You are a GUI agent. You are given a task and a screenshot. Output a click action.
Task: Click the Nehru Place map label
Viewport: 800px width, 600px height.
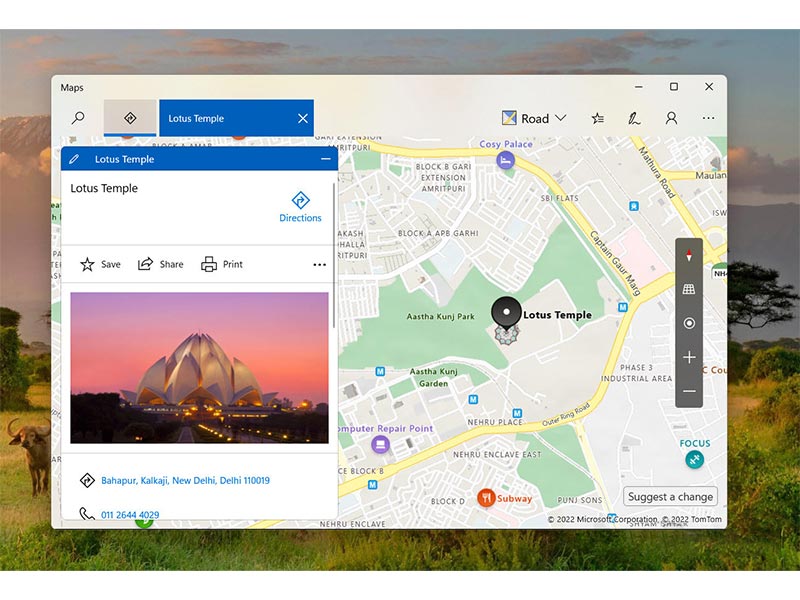pyautogui.click(x=495, y=422)
